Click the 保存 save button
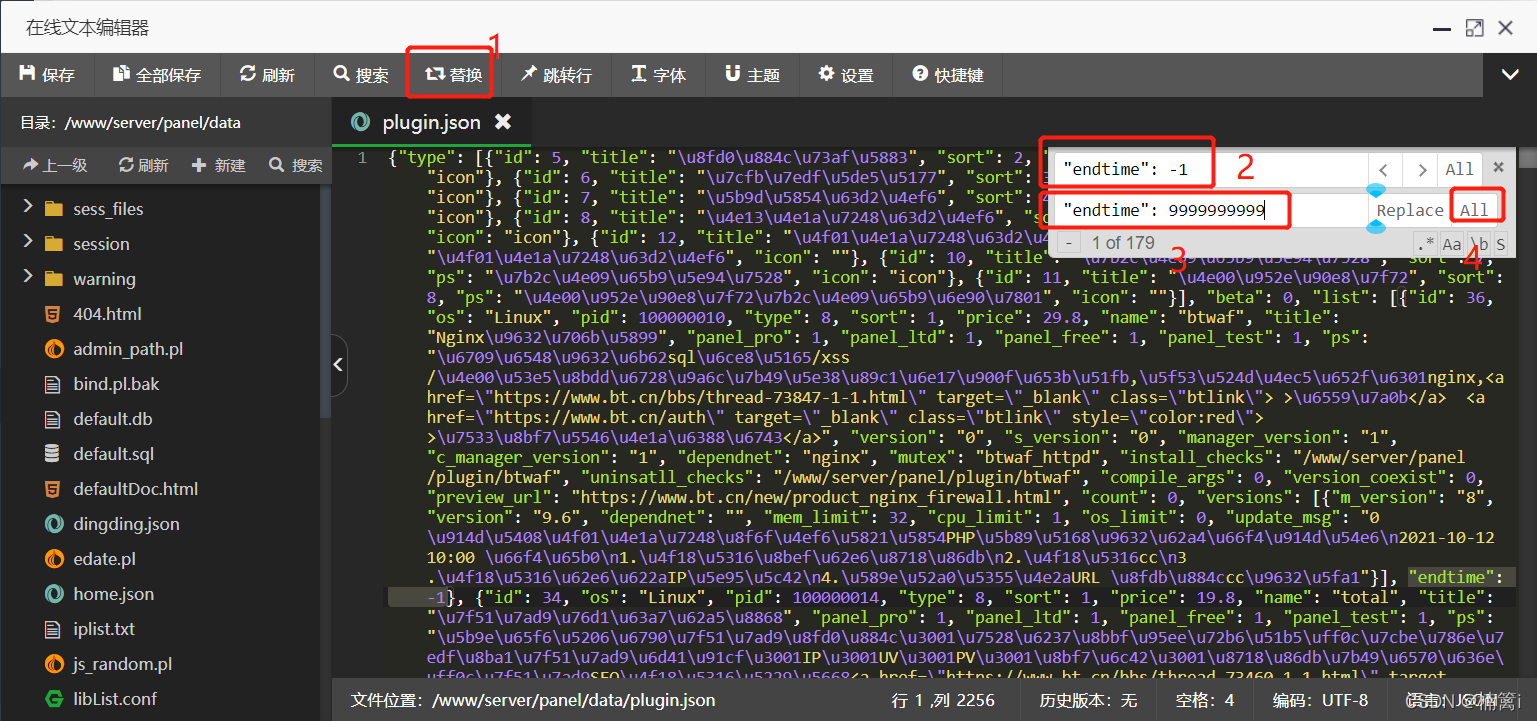 [47, 75]
